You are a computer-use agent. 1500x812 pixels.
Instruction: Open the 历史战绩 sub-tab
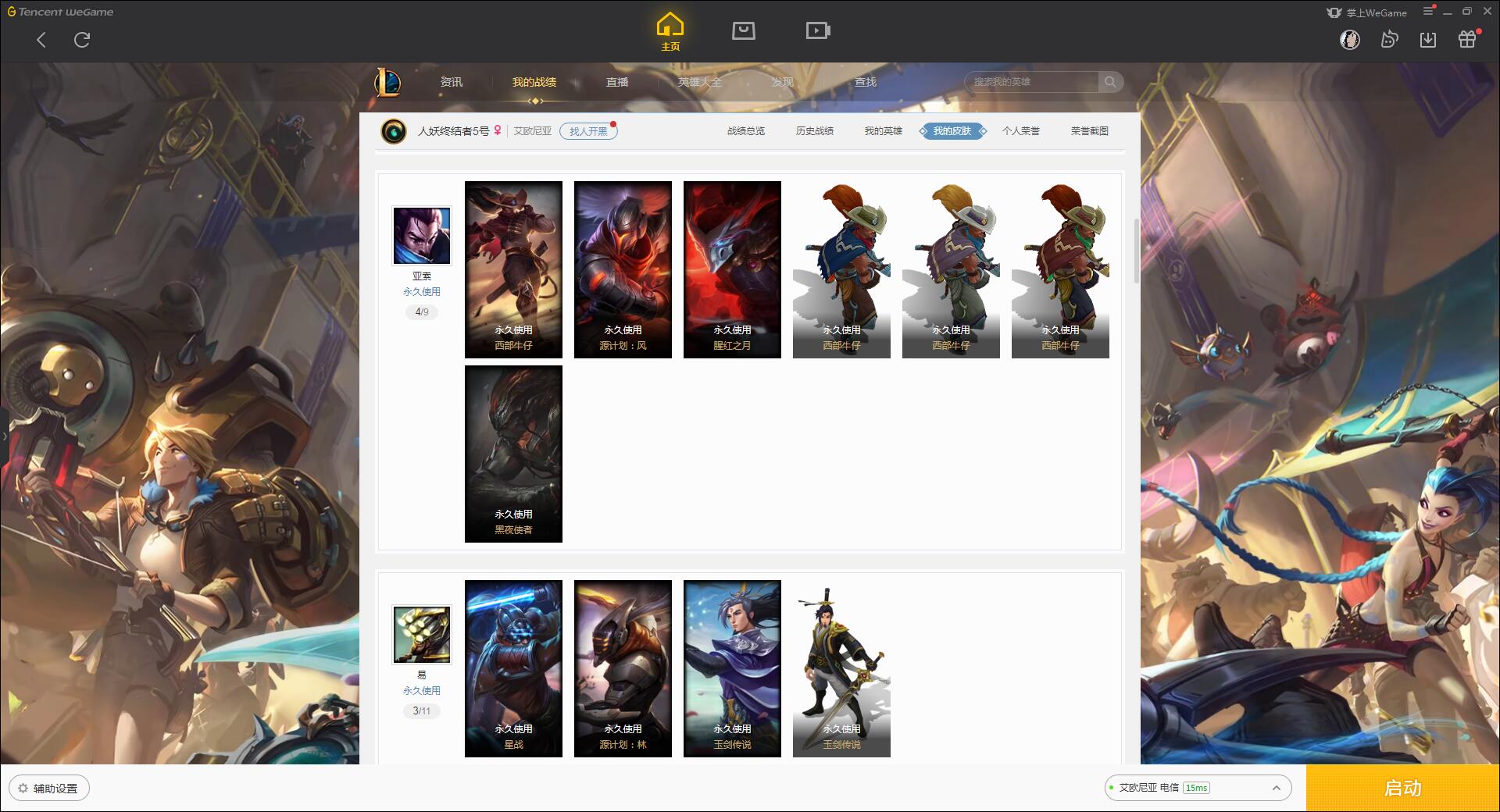[815, 131]
